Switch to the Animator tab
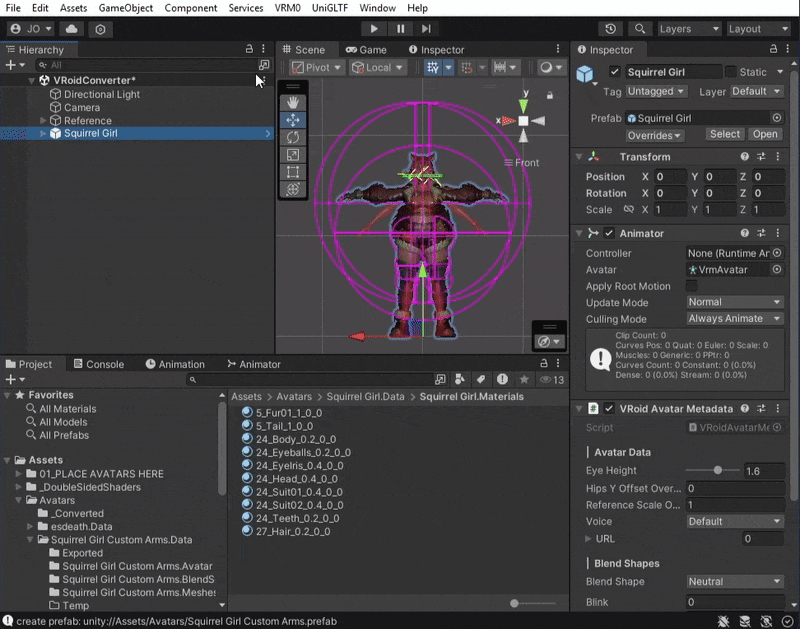Screen dimensions: 800x629 point(254,364)
